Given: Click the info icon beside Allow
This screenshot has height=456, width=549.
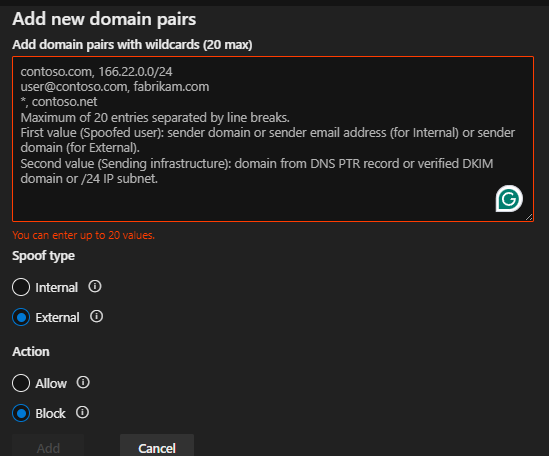Looking at the screenshot, I should pyautogui.click(x=83, y=382).
